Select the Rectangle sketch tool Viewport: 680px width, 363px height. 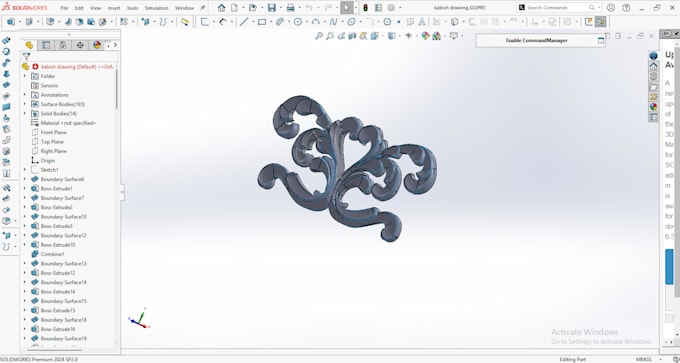click(x=262, y=22)
